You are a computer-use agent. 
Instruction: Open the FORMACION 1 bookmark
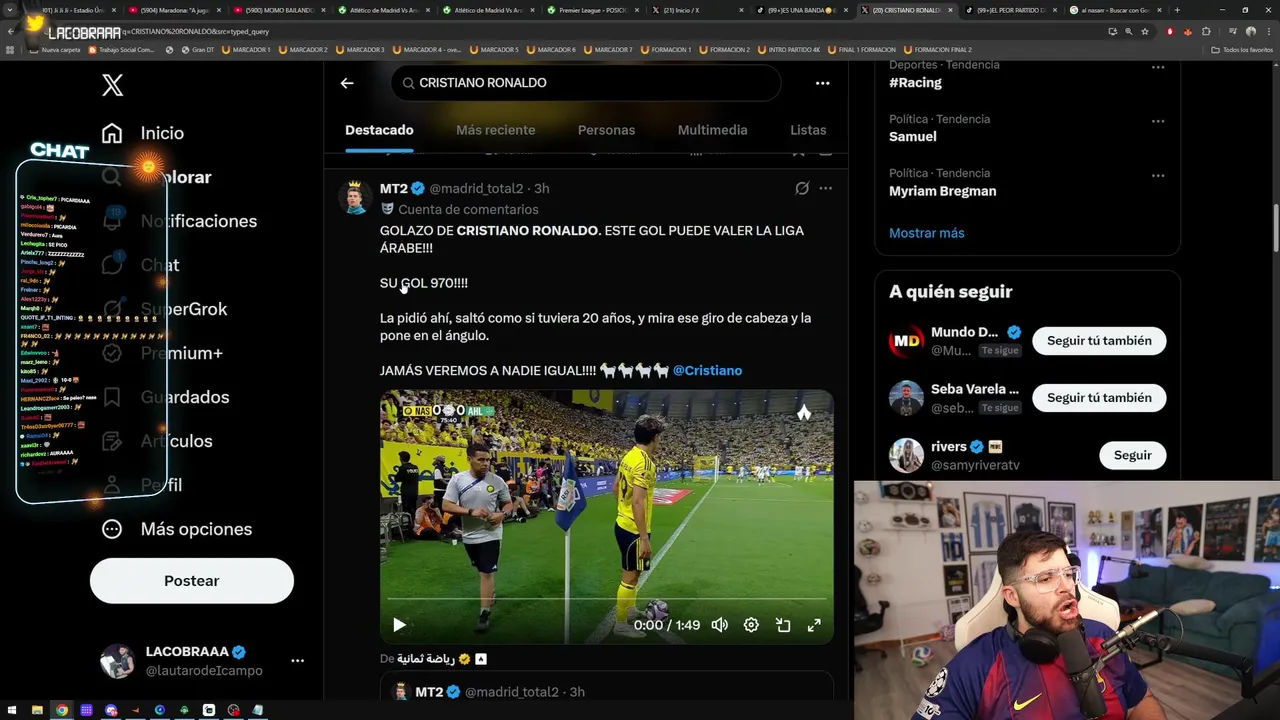pyautogui.click(x=664, y=49)
